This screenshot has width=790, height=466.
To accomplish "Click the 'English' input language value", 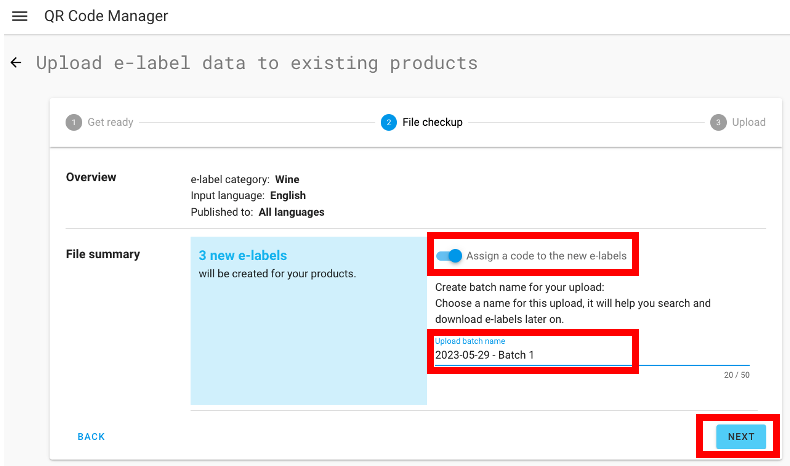I will 288,196.
